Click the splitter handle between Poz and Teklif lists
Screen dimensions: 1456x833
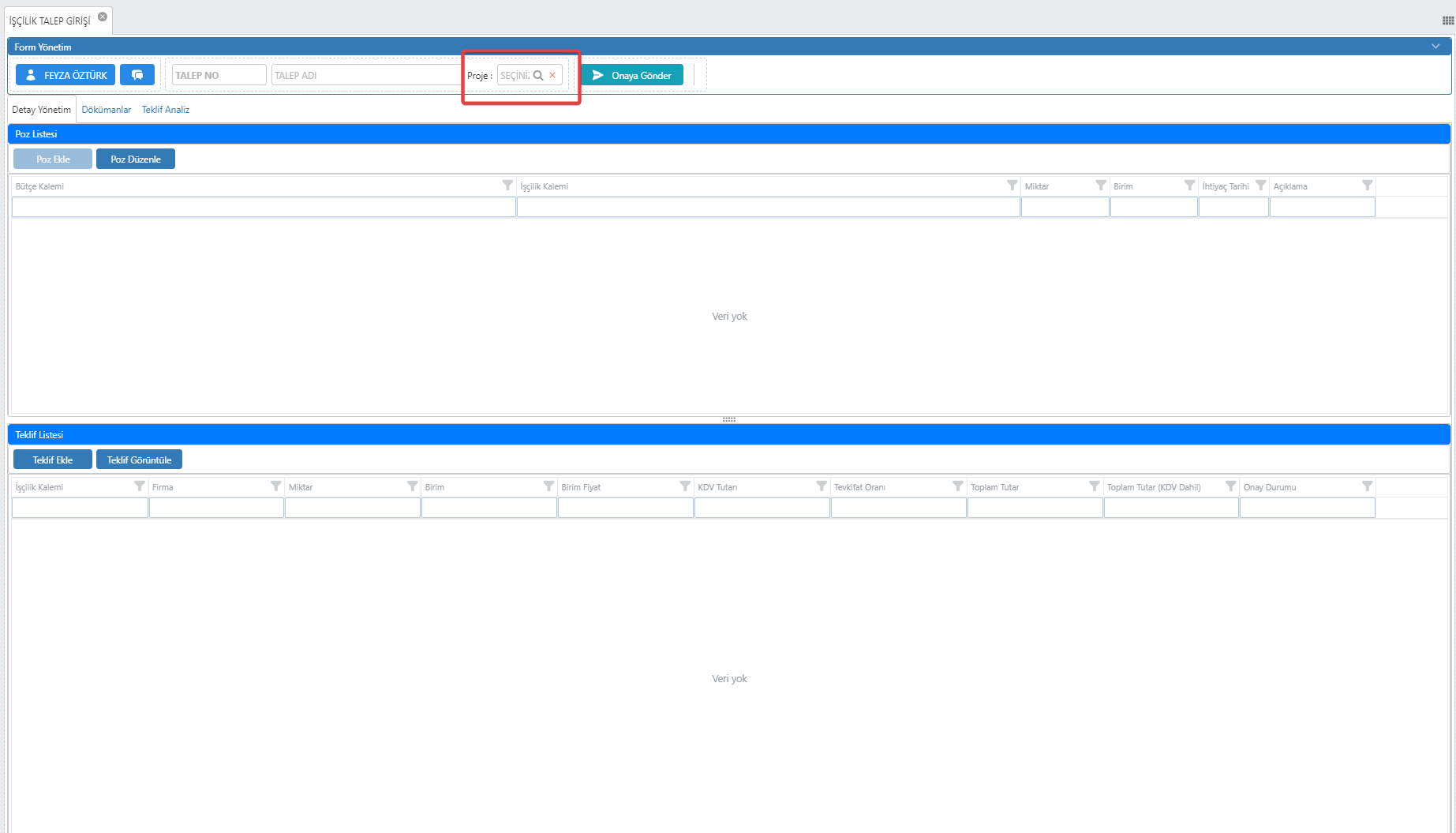tap(728, 419)
